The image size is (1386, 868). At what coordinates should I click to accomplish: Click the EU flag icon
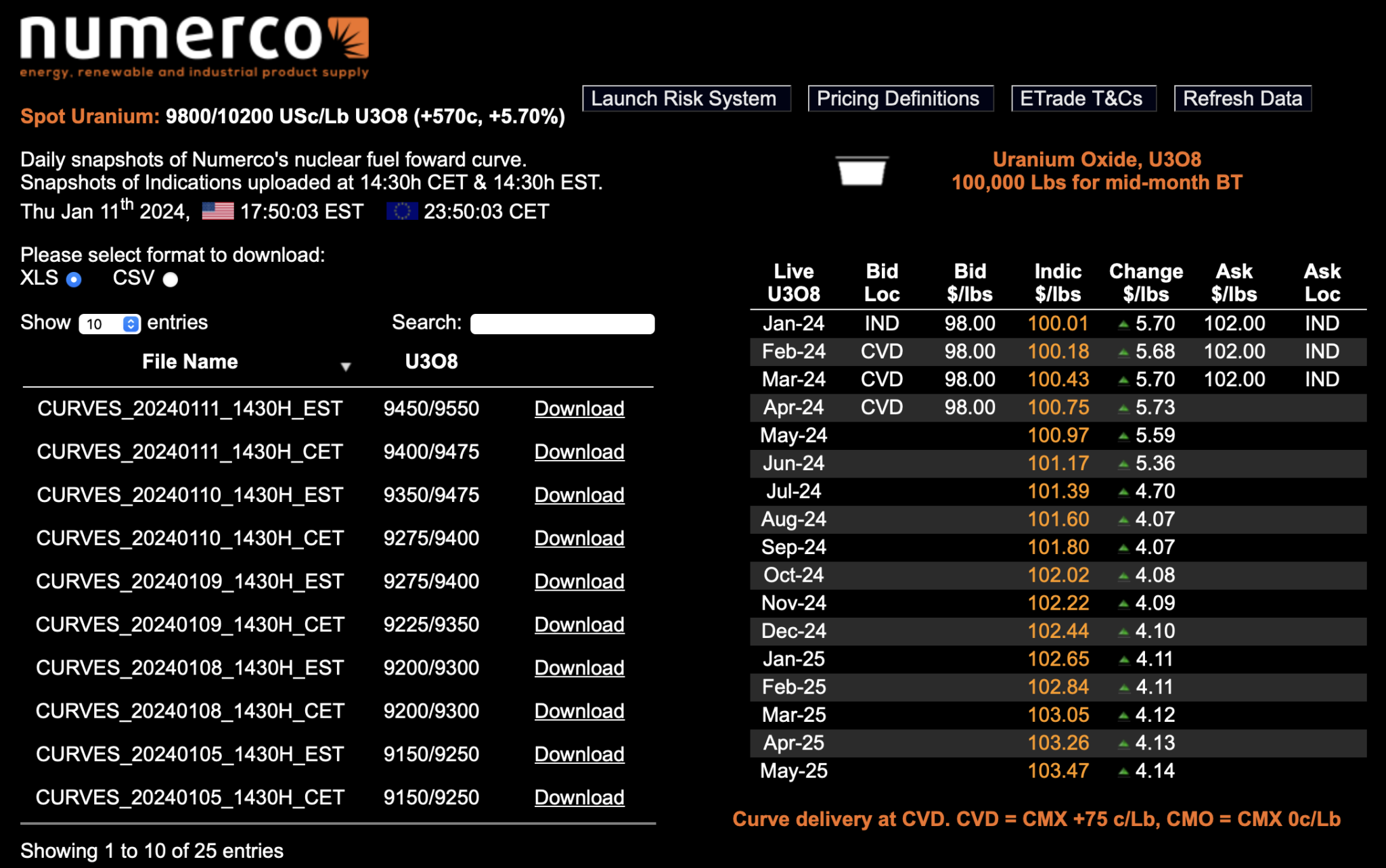pyautogui.click(x=401, y=212)
